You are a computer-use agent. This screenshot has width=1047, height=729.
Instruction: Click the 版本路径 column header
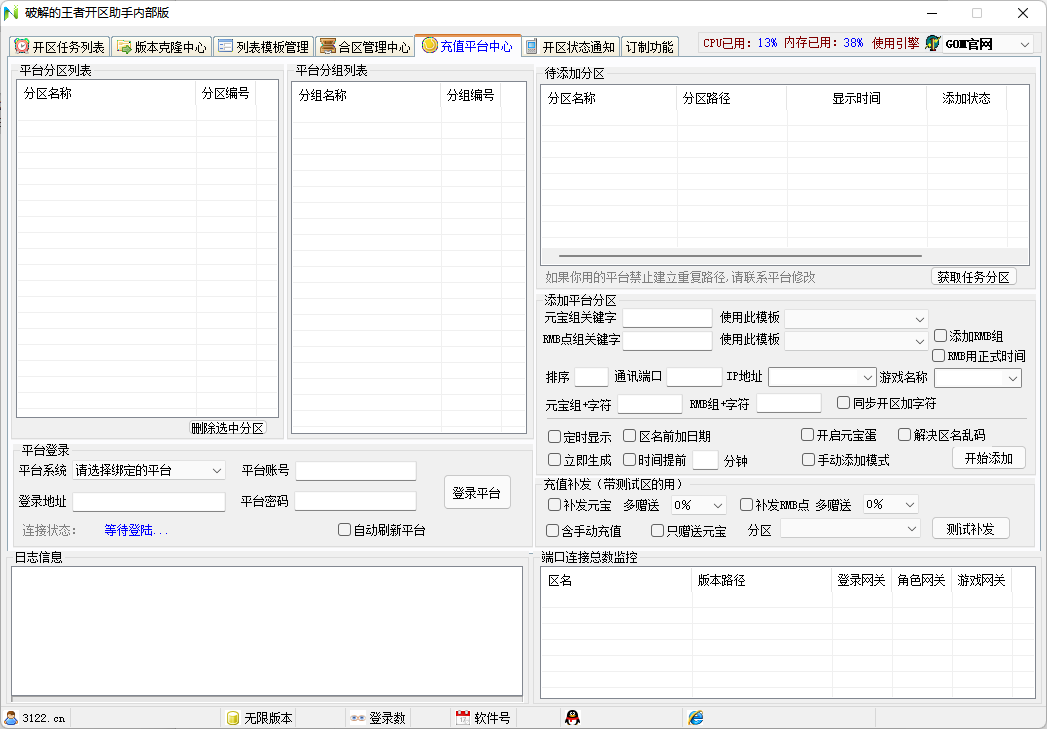pyautogui.click(x=762, y=580)
